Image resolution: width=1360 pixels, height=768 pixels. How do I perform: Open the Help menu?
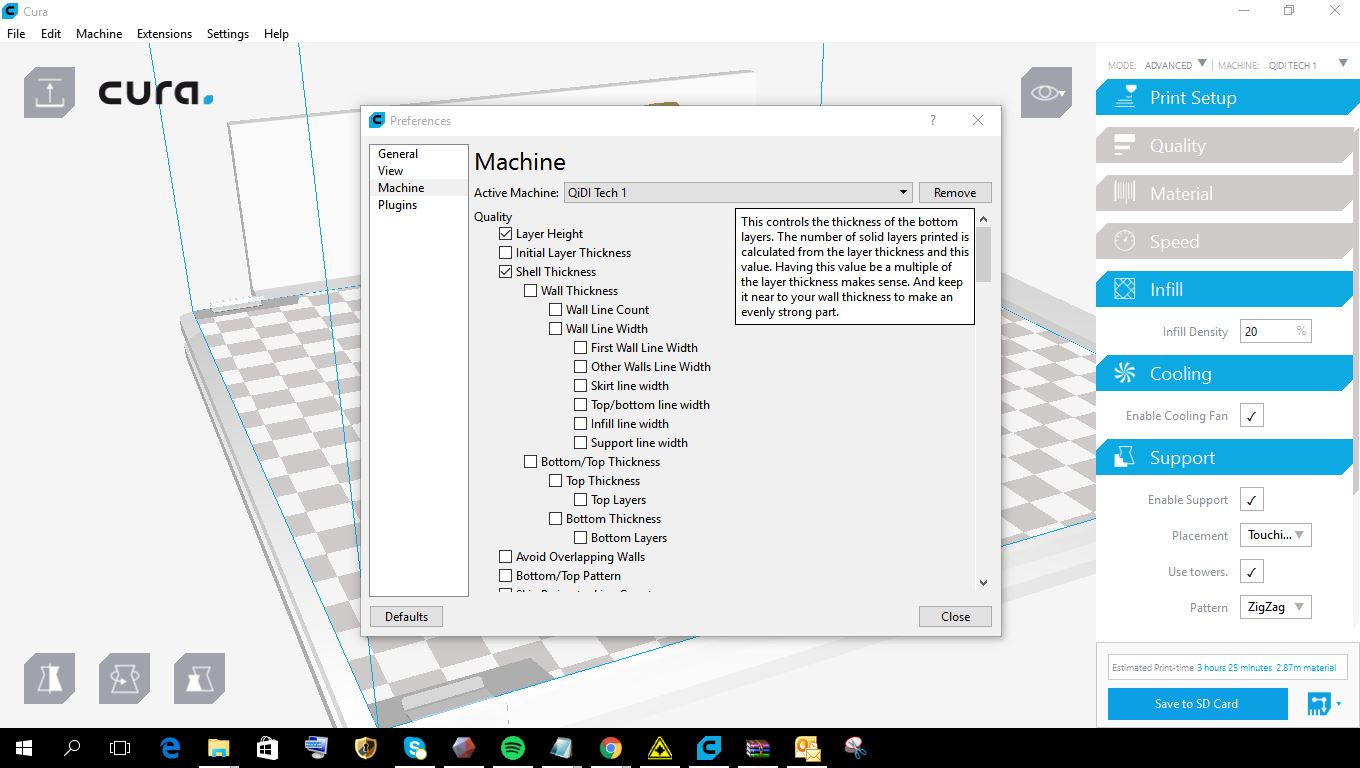(276, 33)
